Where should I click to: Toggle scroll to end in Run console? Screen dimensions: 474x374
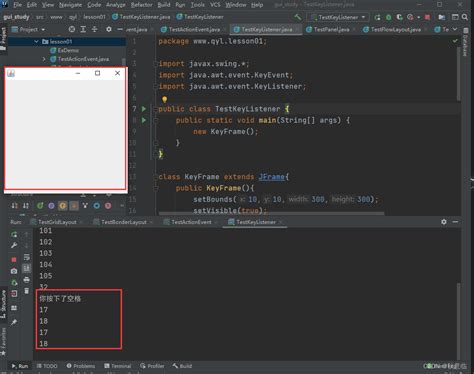[26, 268]
